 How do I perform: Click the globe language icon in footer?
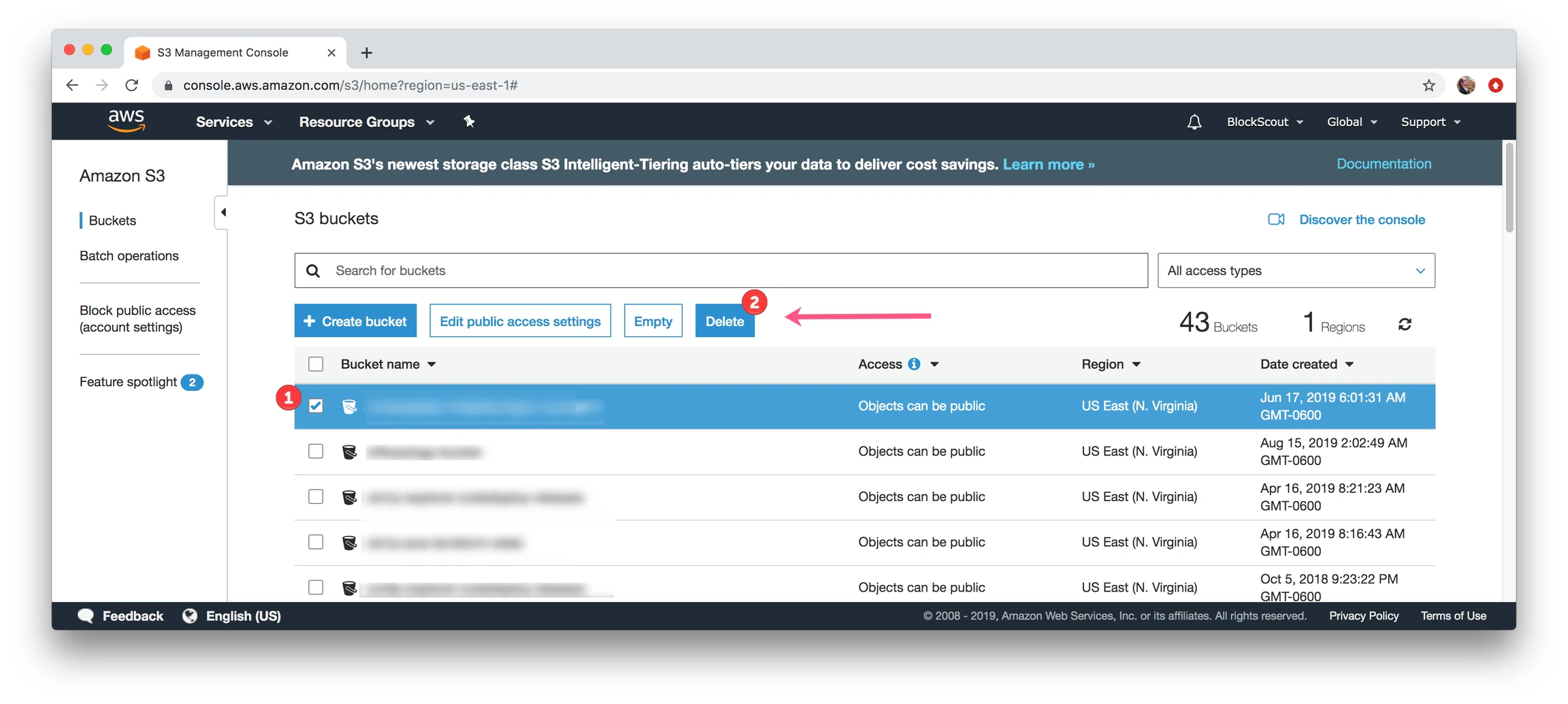[190, 615]
